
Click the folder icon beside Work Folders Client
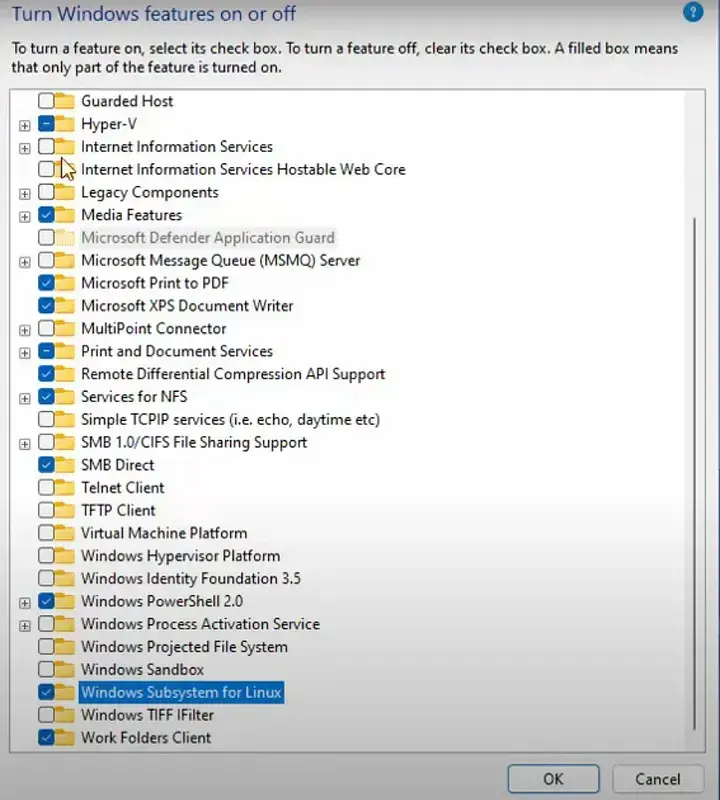[65, 737]
